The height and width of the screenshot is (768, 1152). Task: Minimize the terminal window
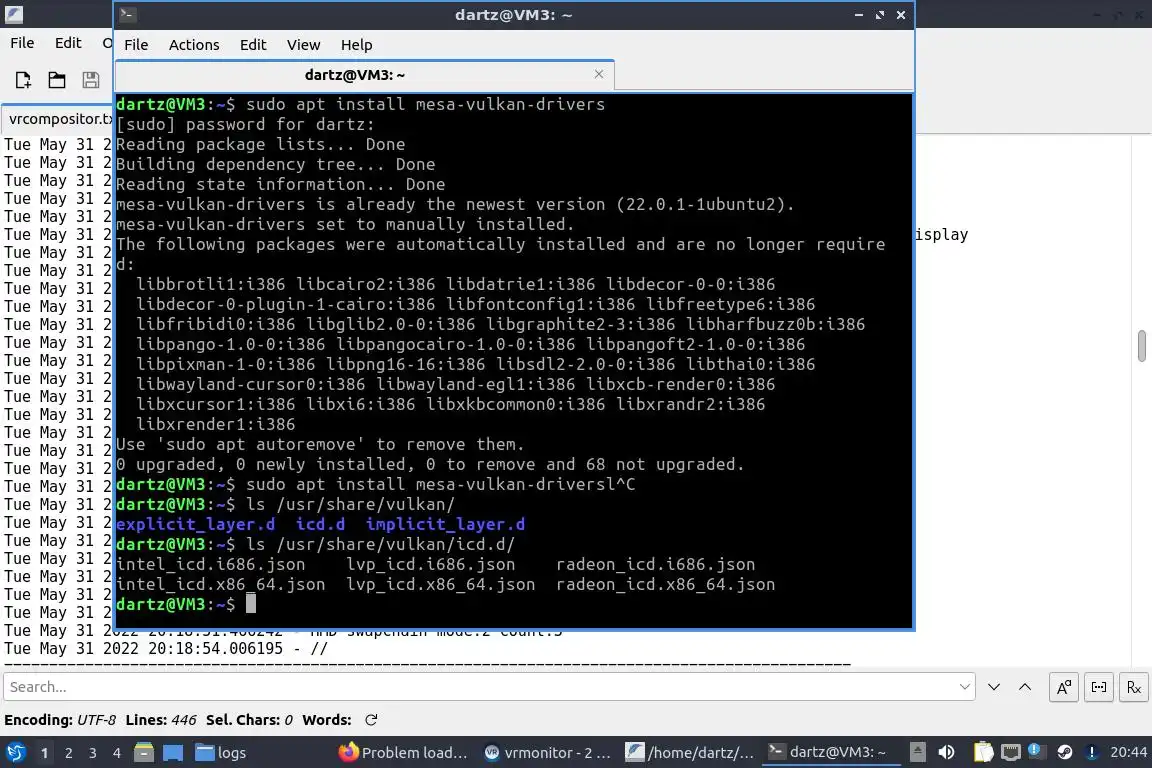click(x=858, y=15)
